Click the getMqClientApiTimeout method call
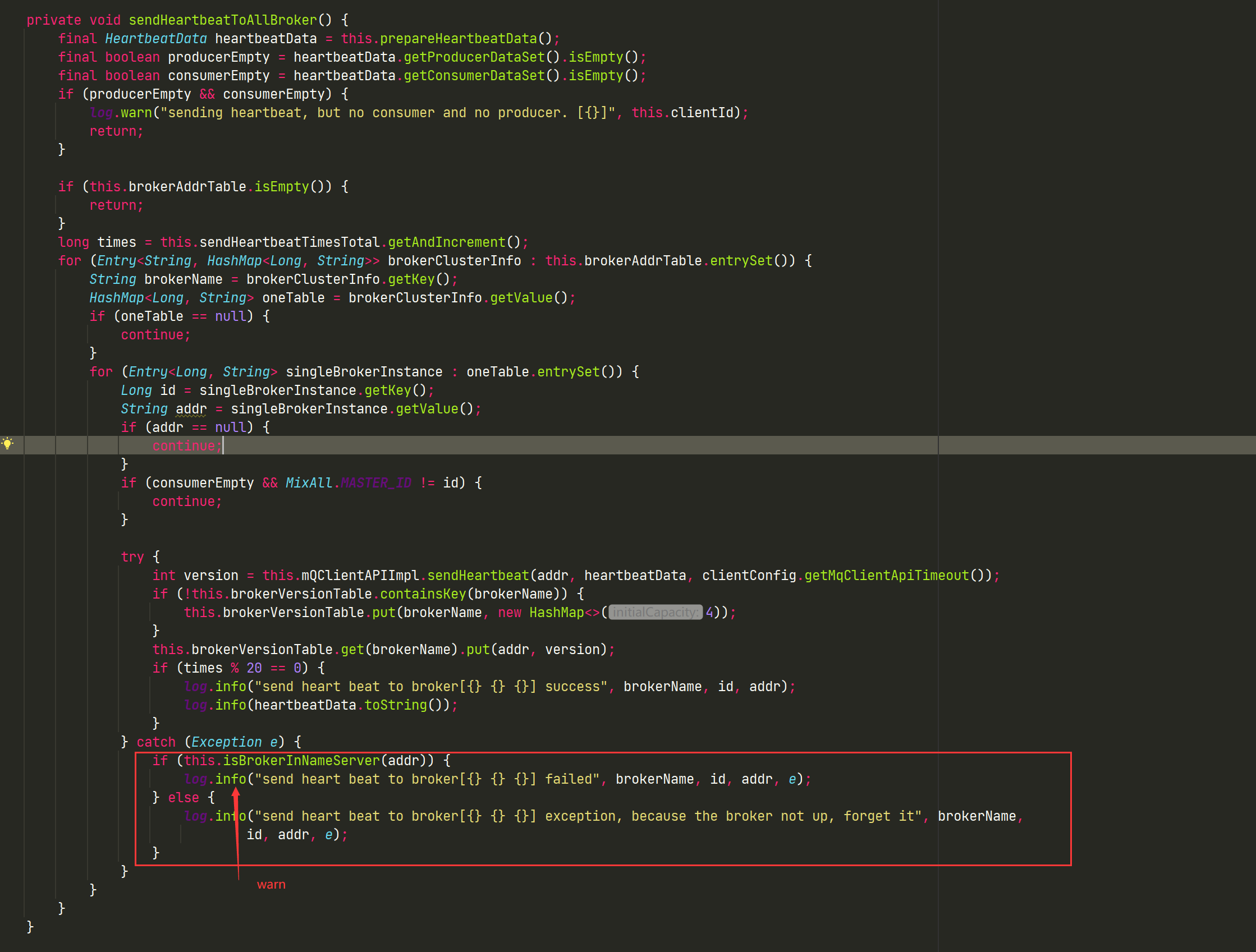Viewport: 1256px width, 952px height. tap(886, 576)
